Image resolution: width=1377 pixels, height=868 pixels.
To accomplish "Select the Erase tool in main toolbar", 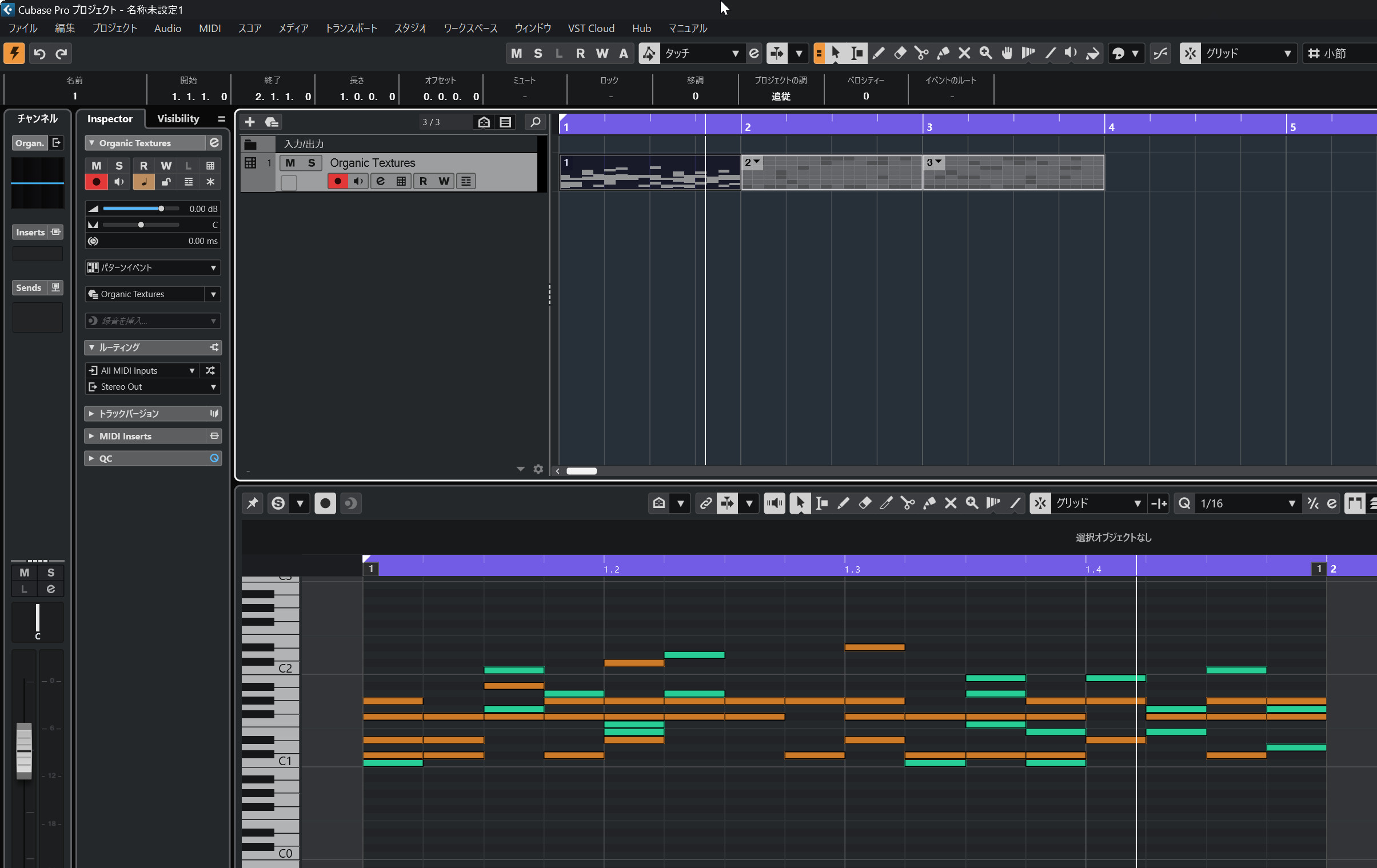I will 900,53.
